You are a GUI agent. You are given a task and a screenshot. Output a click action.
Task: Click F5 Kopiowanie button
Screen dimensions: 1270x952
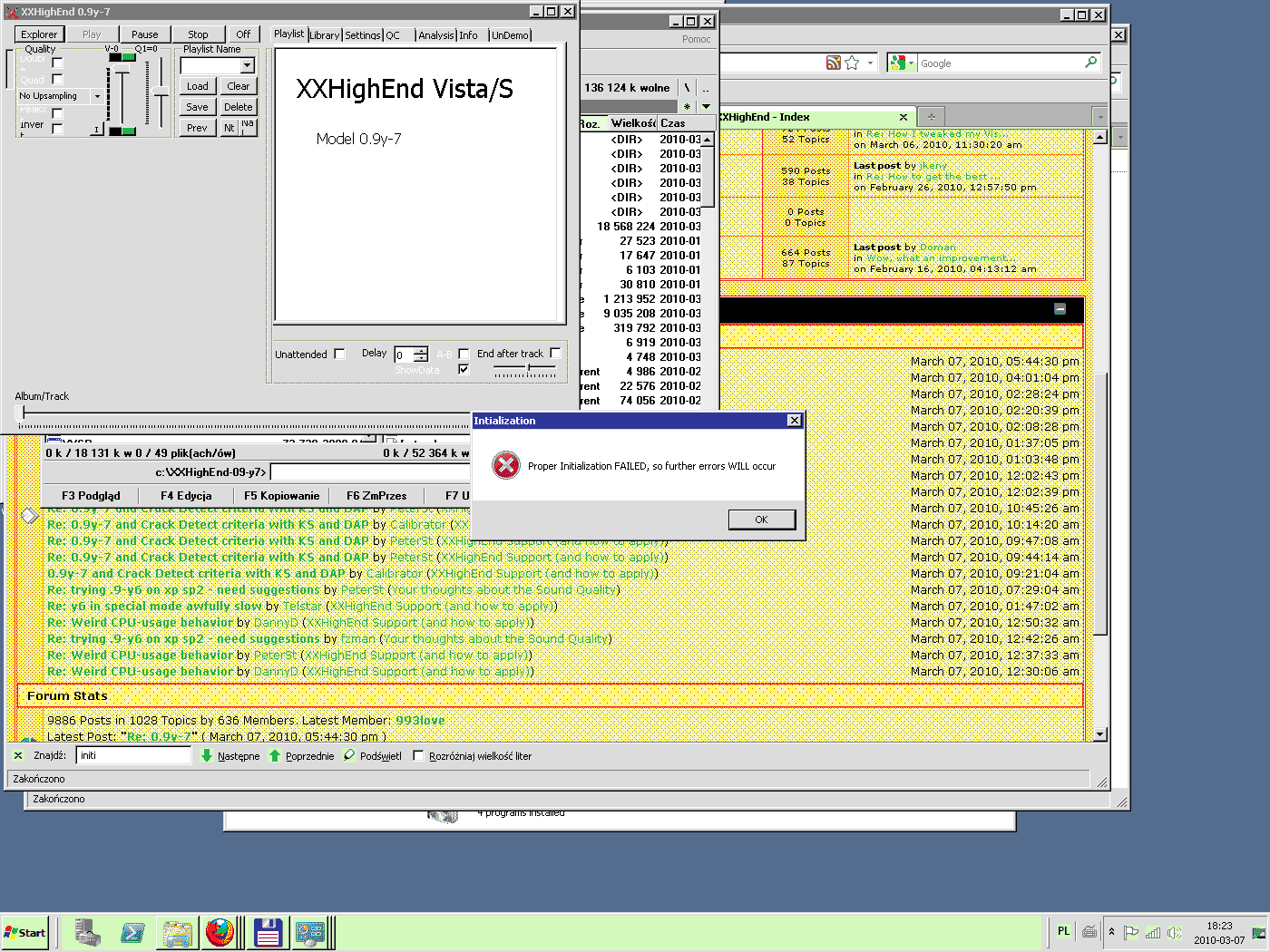tap(281, 496)
